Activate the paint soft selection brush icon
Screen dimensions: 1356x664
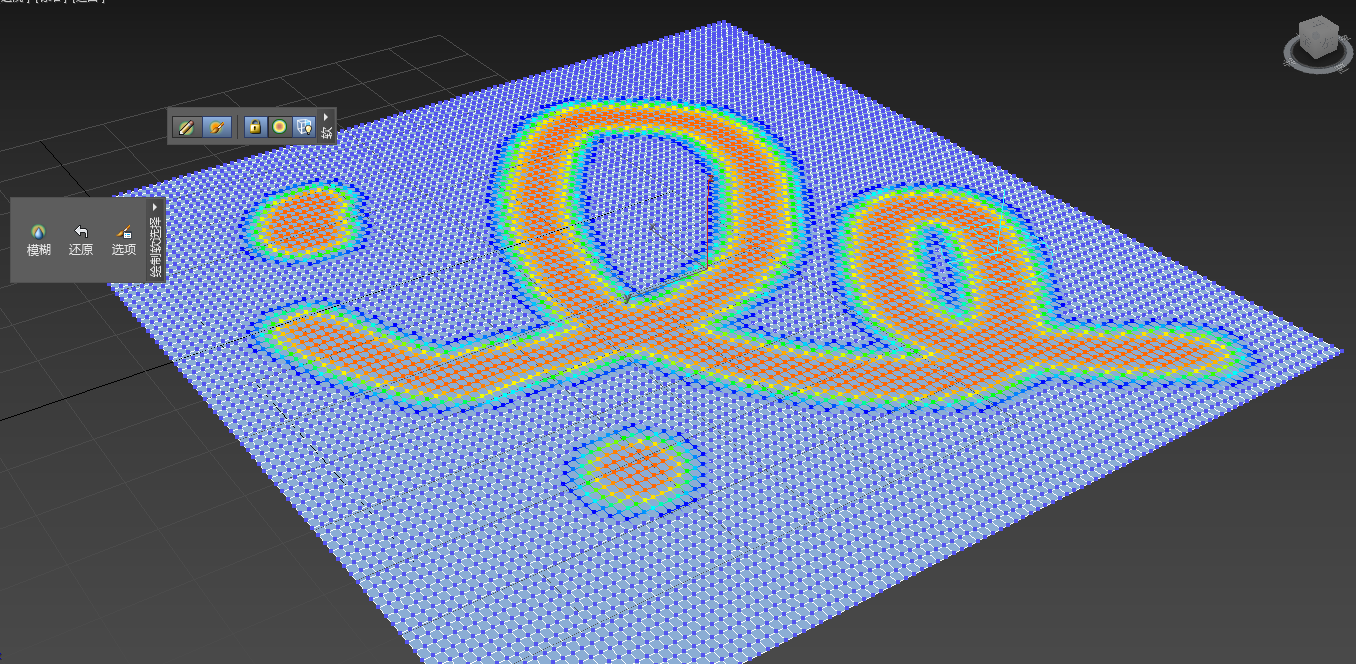tap(217, 127)
